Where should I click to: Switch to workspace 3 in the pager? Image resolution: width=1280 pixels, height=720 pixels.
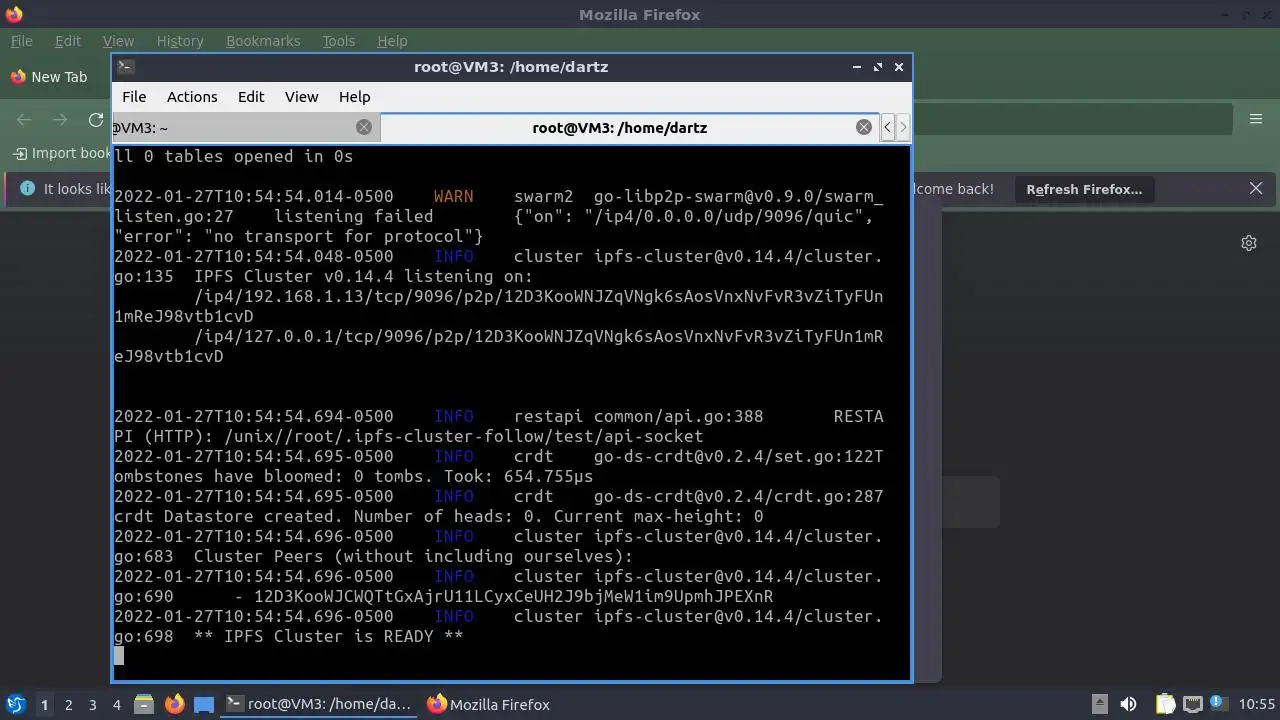pos(92,704)
